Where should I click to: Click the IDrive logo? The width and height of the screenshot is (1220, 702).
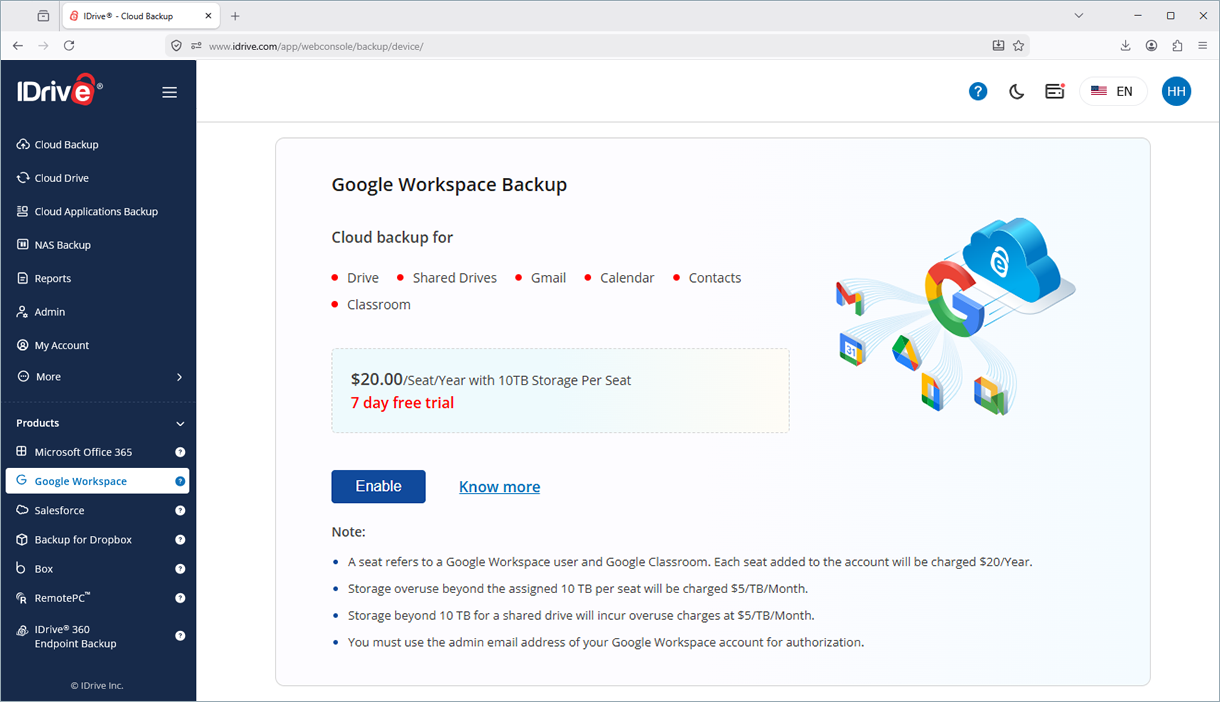(x=59, y=90)
